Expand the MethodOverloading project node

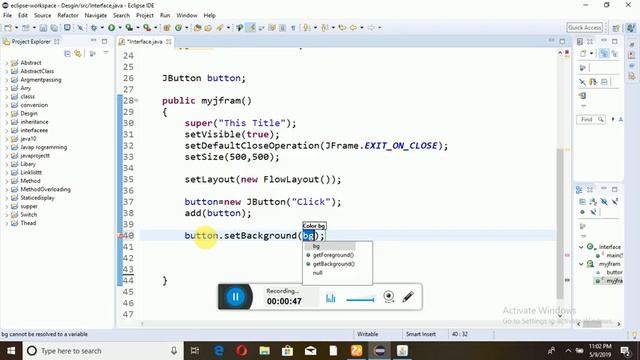tap(7, 189)
